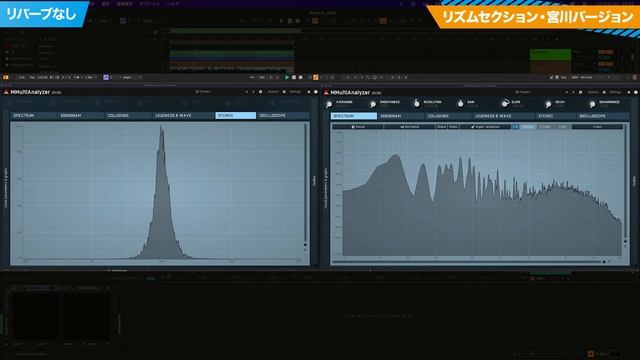Toggle Global button in spectrum toolbar

coord(442,127)
